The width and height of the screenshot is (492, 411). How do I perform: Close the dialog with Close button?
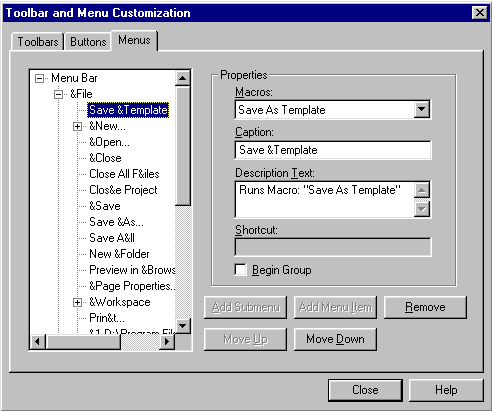(x=365, y=390)
